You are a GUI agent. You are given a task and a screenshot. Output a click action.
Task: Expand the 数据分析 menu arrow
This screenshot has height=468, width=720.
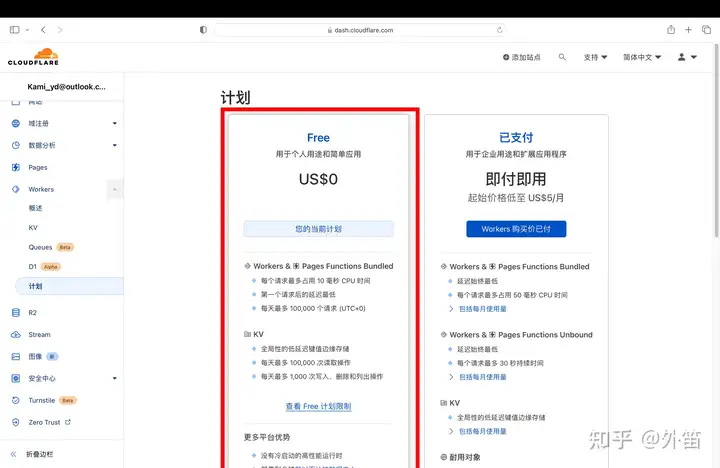115,145
